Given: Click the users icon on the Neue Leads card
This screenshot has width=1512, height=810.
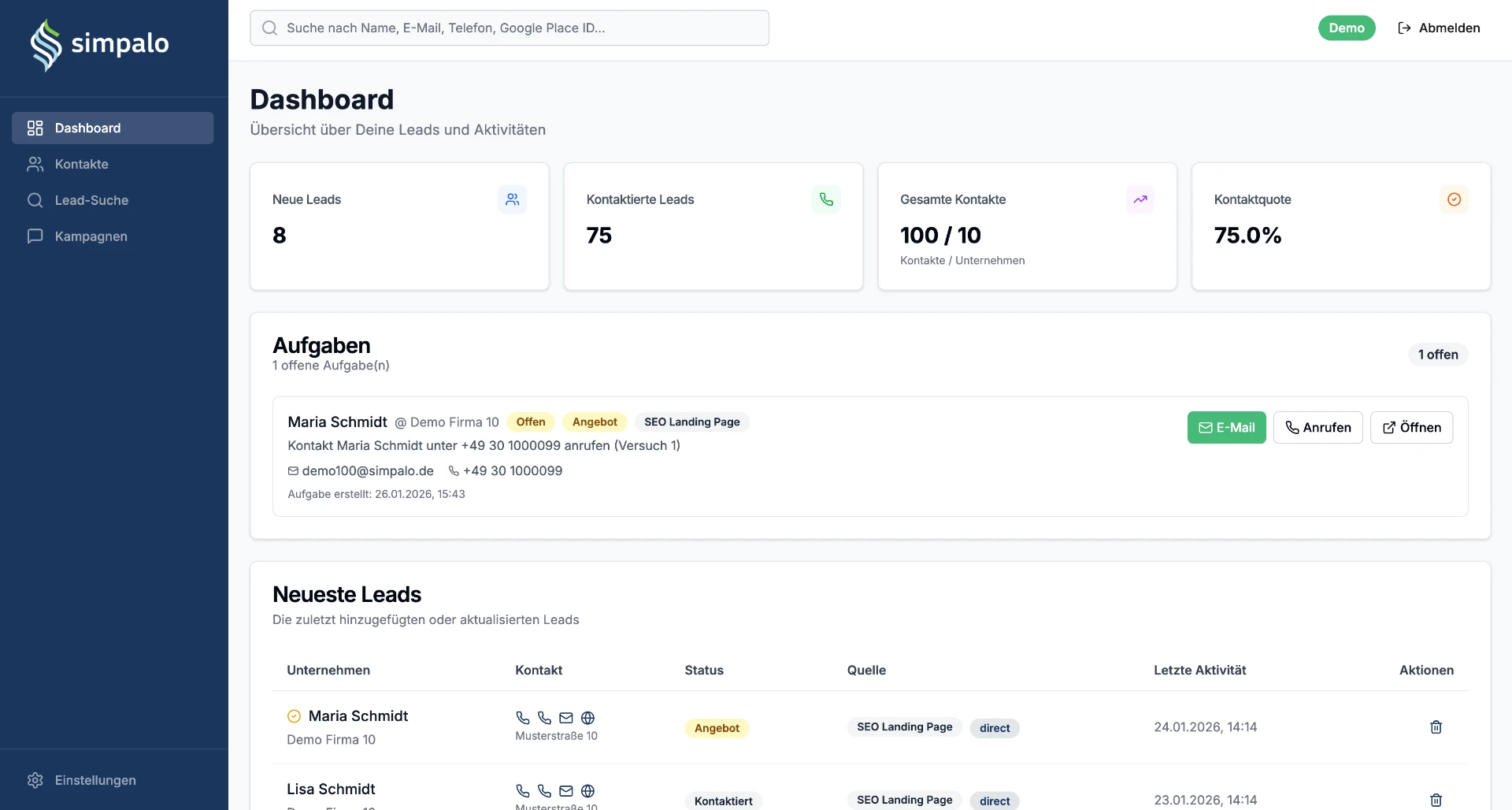Looking at the screenshot, I should click(512, 199).
